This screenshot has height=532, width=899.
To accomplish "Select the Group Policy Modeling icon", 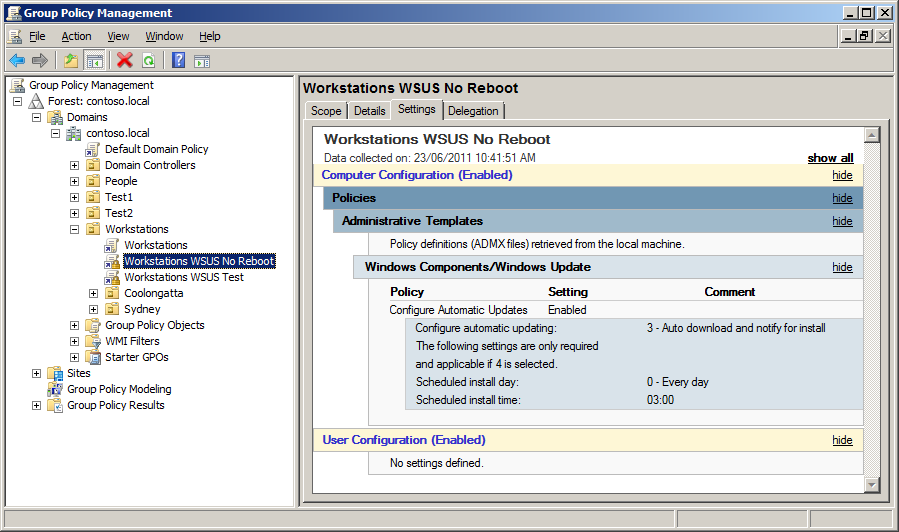I will point(56,389).
